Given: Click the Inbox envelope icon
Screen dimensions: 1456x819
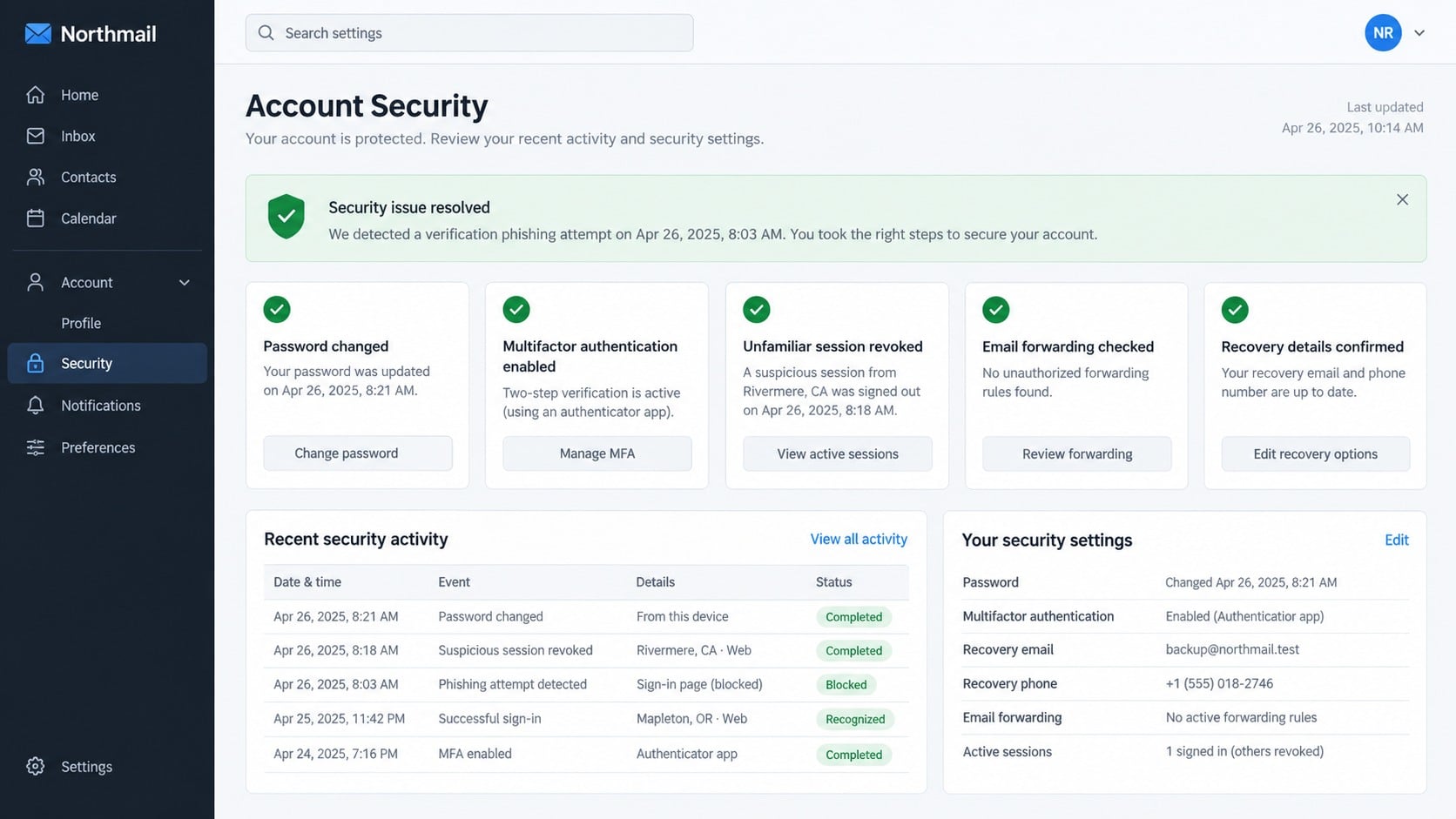Looking at the screenshot, I should 36,136.
